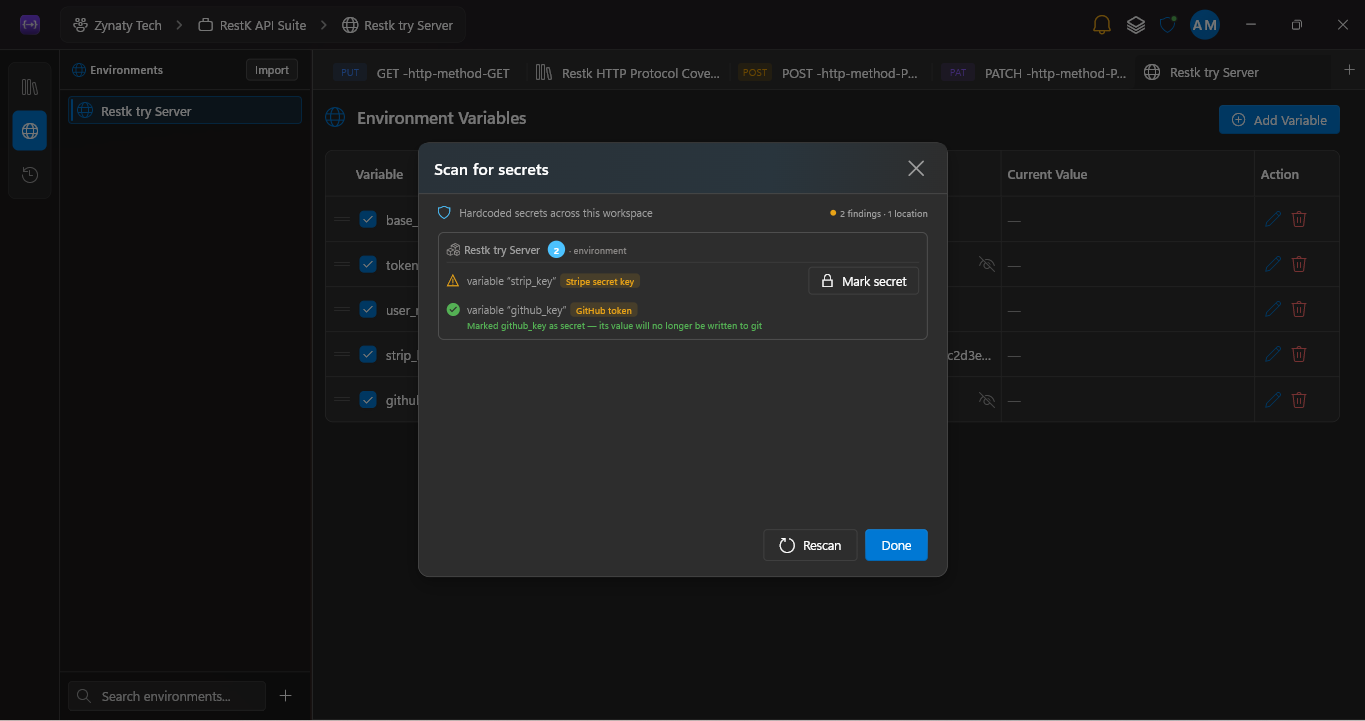The width and height of the screenshot is (1365, 721).
Task: Switch to Restk HTTP Protocol Coverage tab
Action: [x=627, y=73]
